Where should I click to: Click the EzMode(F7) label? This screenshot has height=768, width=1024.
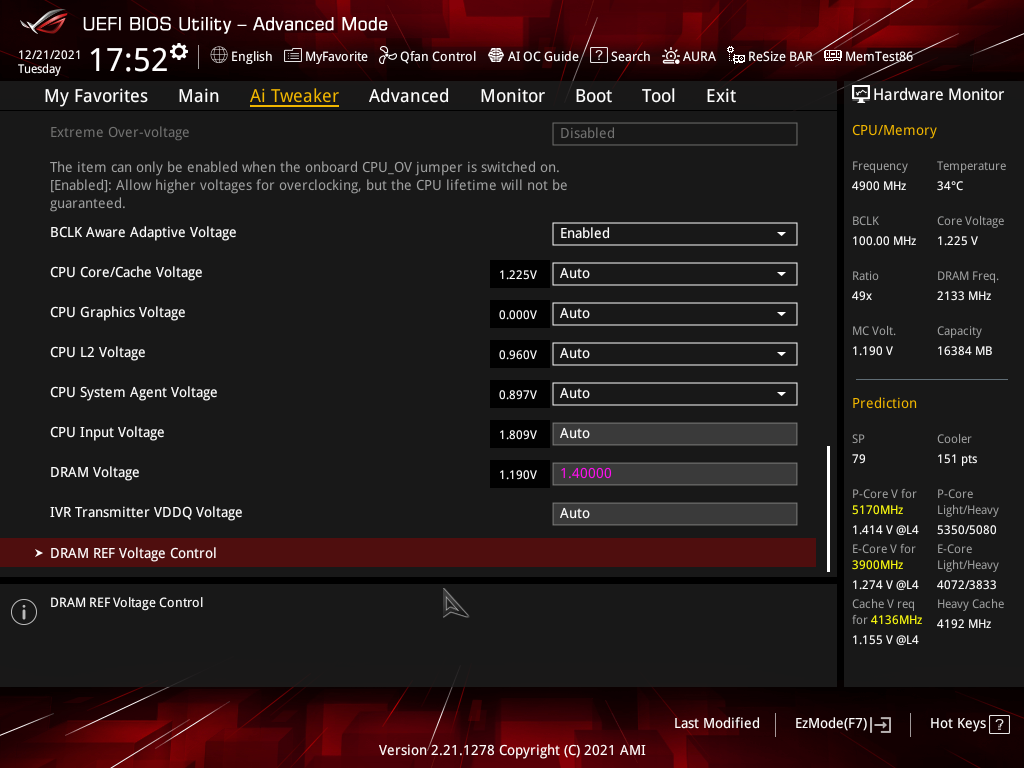[x=831, y=723]
